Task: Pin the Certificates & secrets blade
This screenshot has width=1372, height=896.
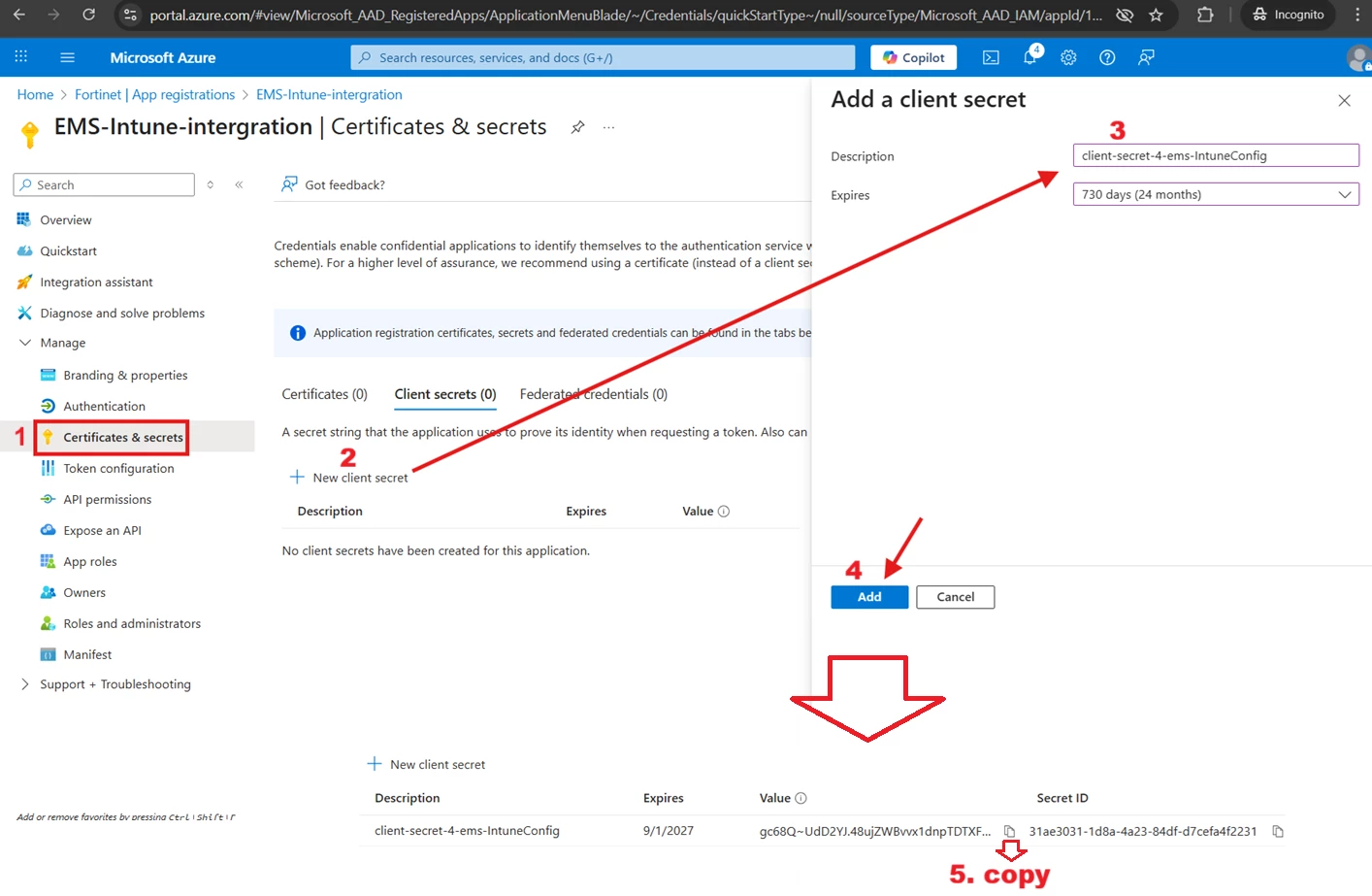Action: pos(577,127)
